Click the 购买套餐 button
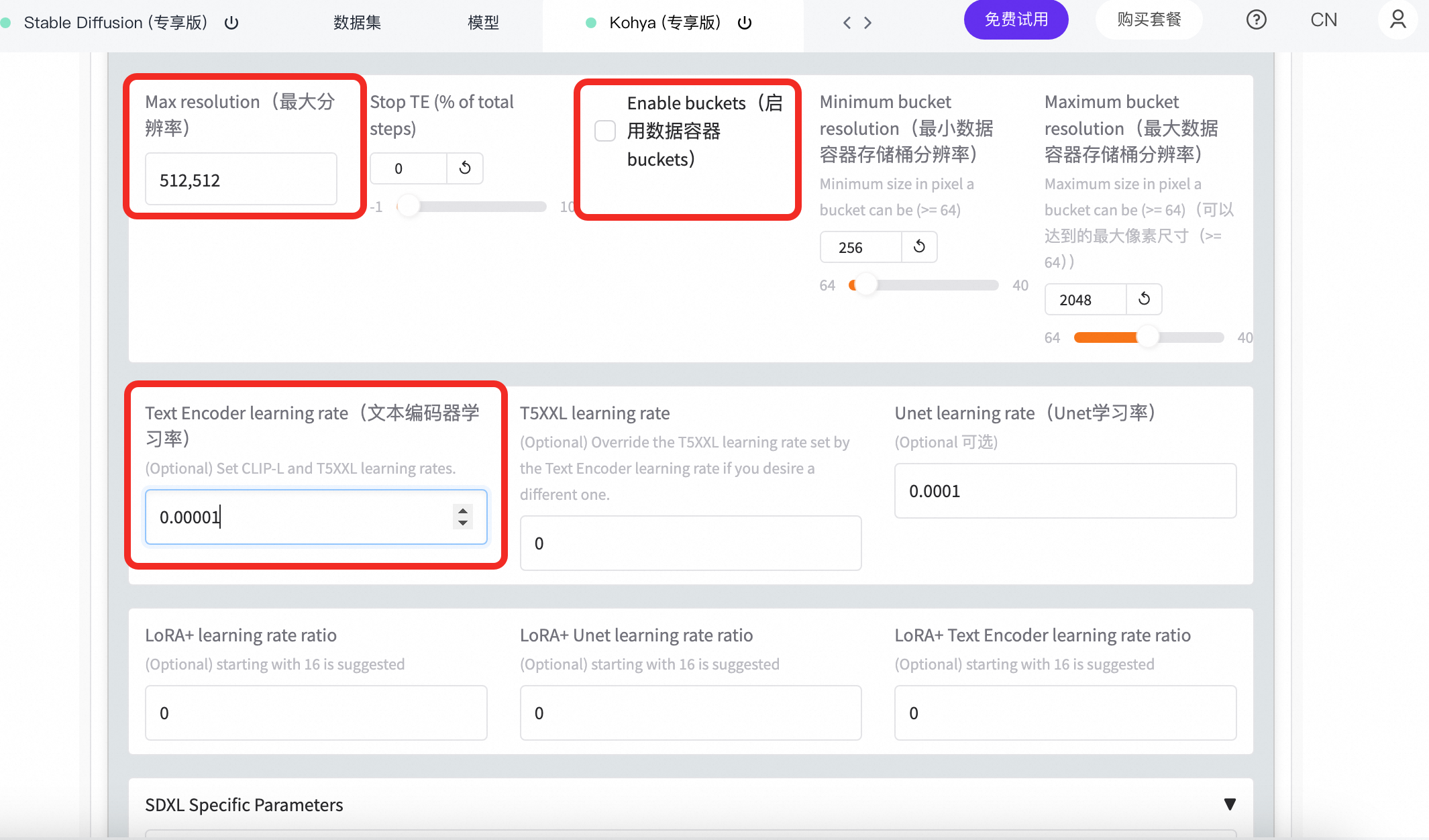Screen dimensions: 1429x840 [x=1149, y=19]
